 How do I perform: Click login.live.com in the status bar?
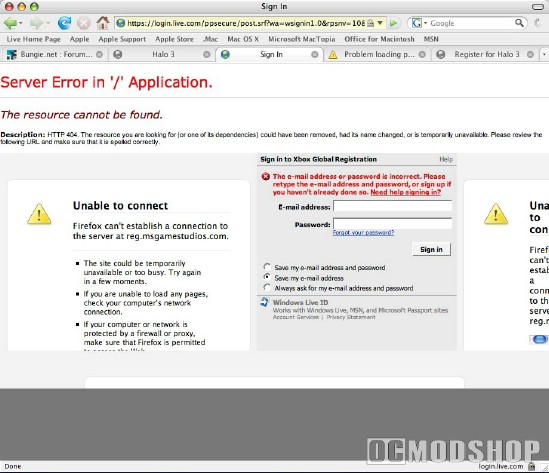point(501,466)
